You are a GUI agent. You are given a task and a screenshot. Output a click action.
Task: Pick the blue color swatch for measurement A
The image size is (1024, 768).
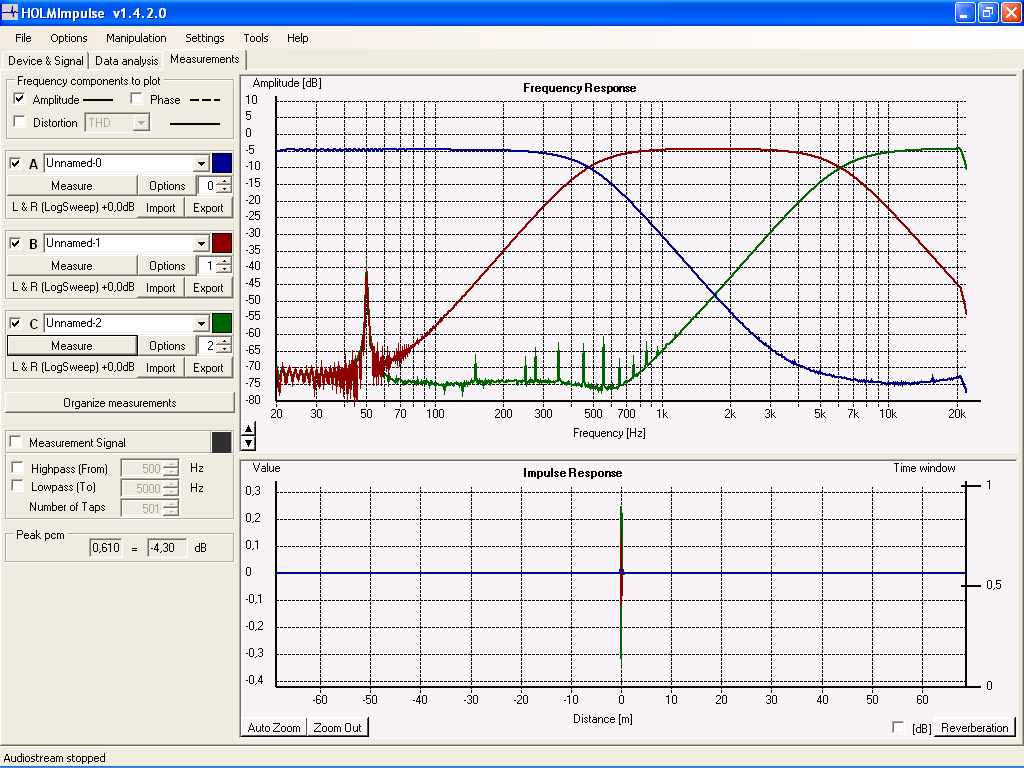coord(222,163)
